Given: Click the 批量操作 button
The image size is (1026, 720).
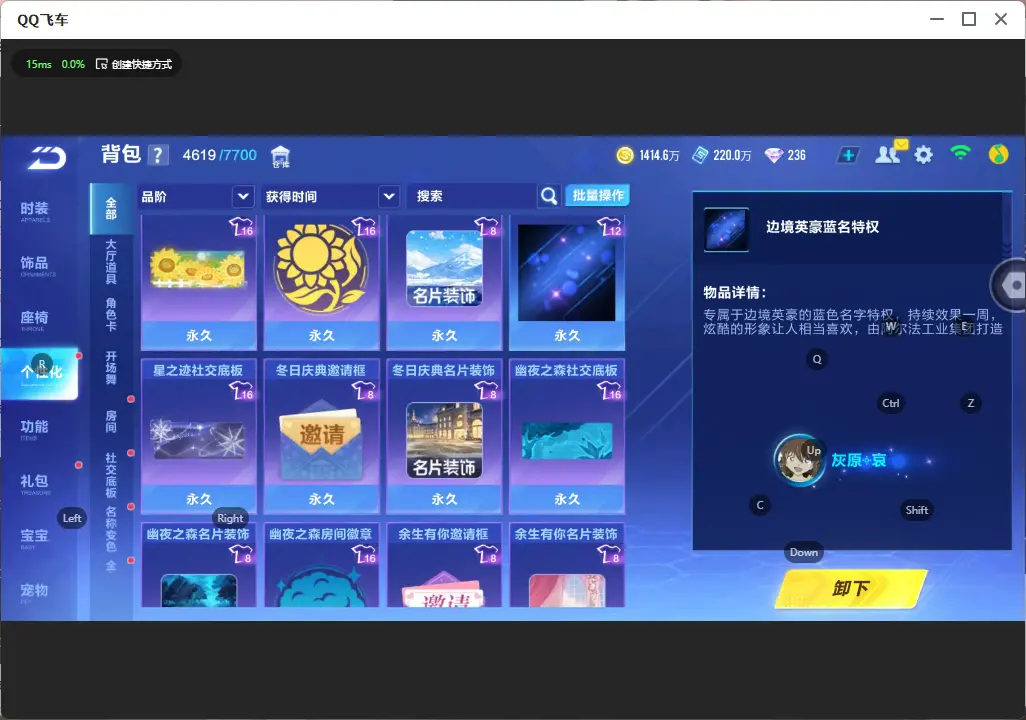Looking at the screenshot, I should click(597, 195).
